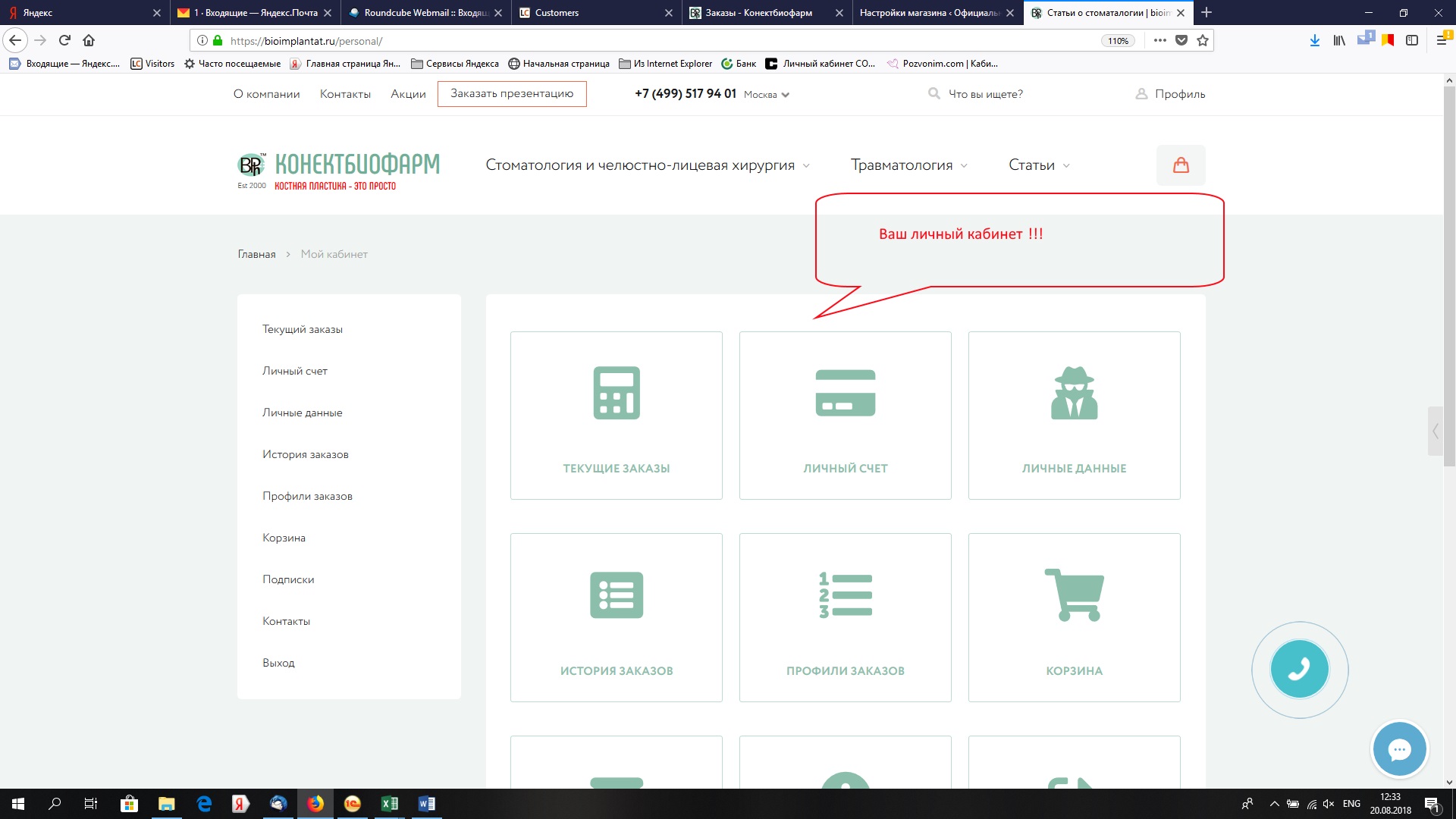1456x819 pixels.
Task: Open the blue chat bubble widget
Action: (1399, 750)
